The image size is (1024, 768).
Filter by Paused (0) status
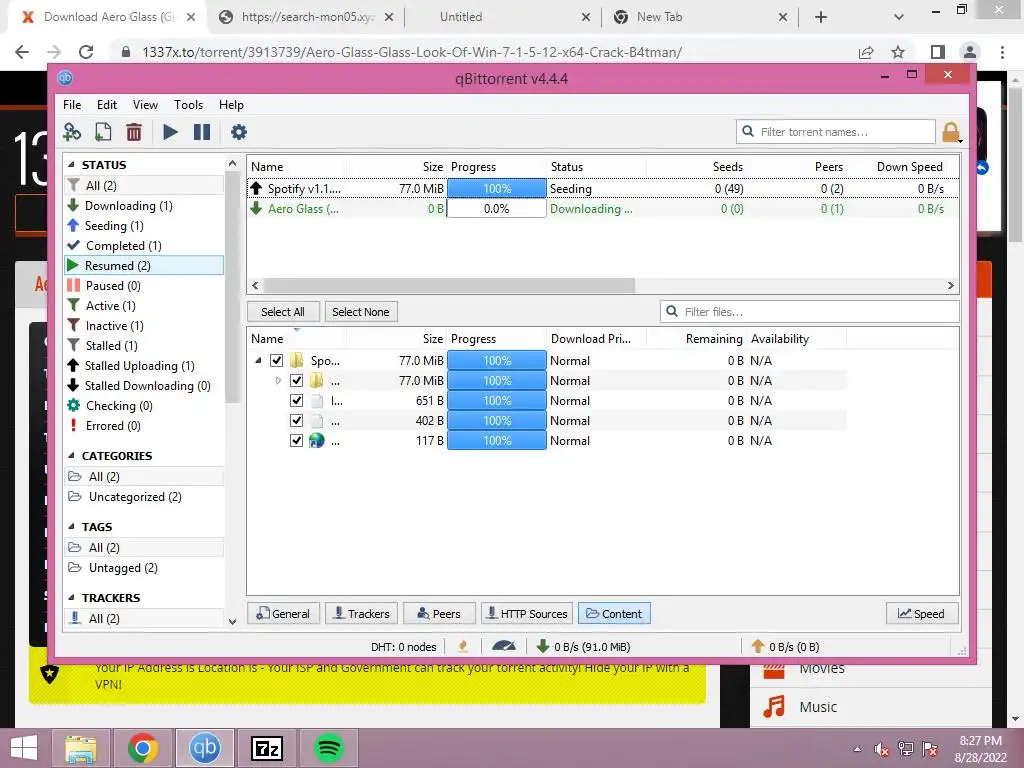(x=113, y=286)
